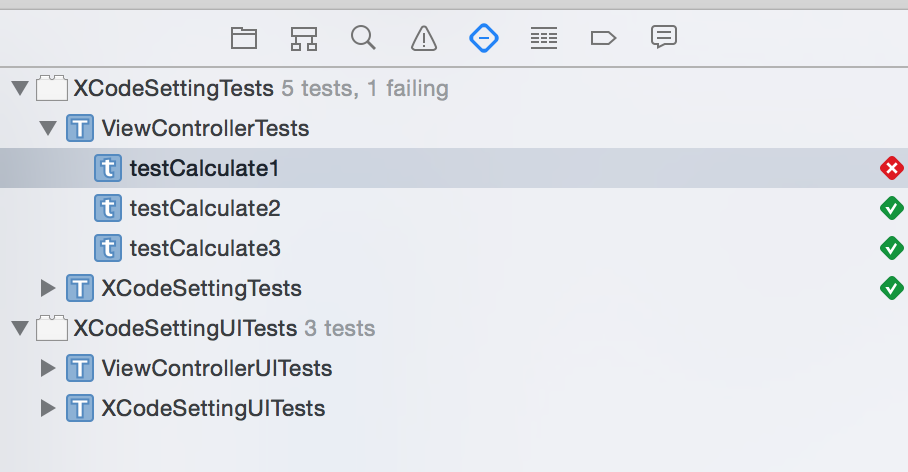This screenshot has height=472, width=908.
Task: Click the red failed status on testCalculate1
Action: pyautogui.click(x=891, y=168)
